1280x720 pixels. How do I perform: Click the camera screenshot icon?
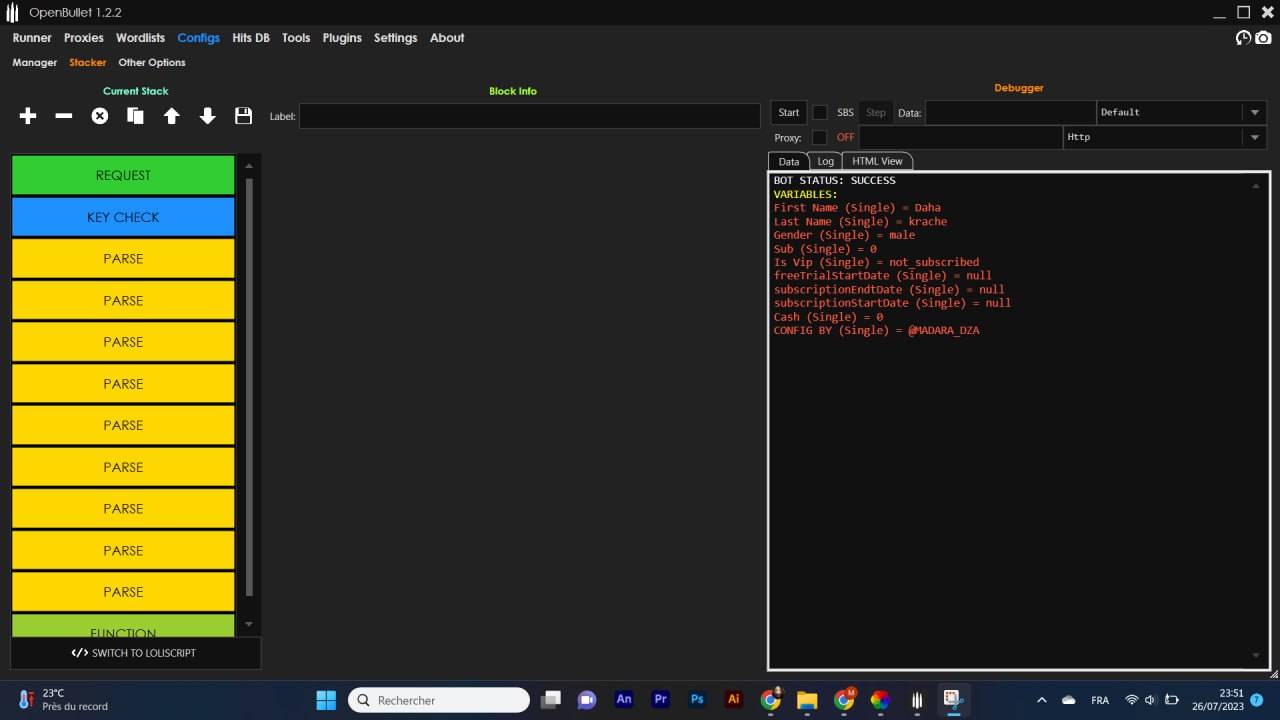[x=1264, y=38]
